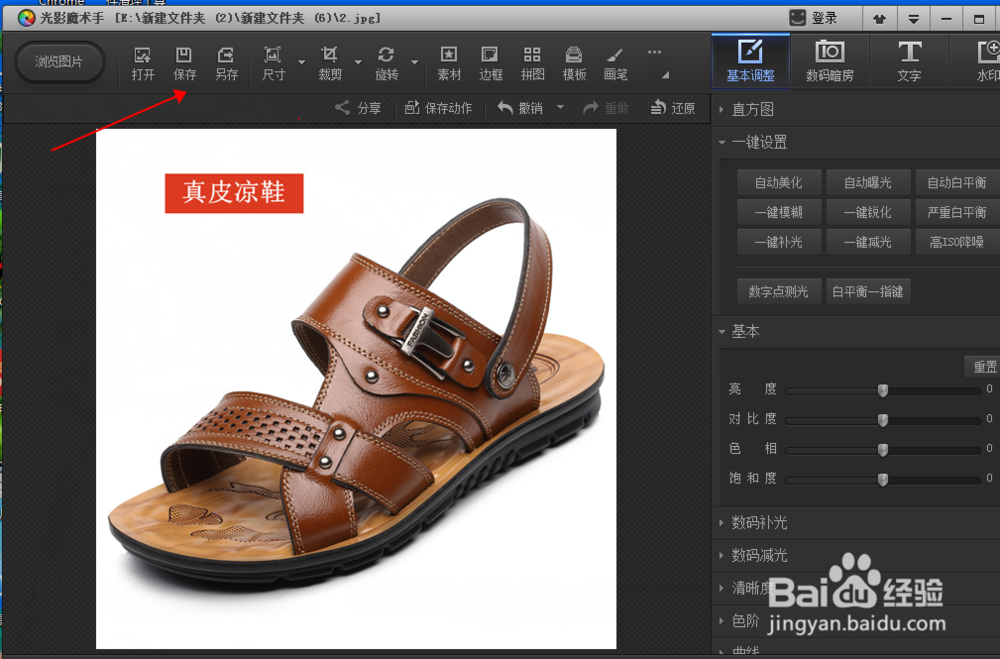Click the 登录 login button
The height and width of the screenshot is (659, 1000).
(814, 18)
